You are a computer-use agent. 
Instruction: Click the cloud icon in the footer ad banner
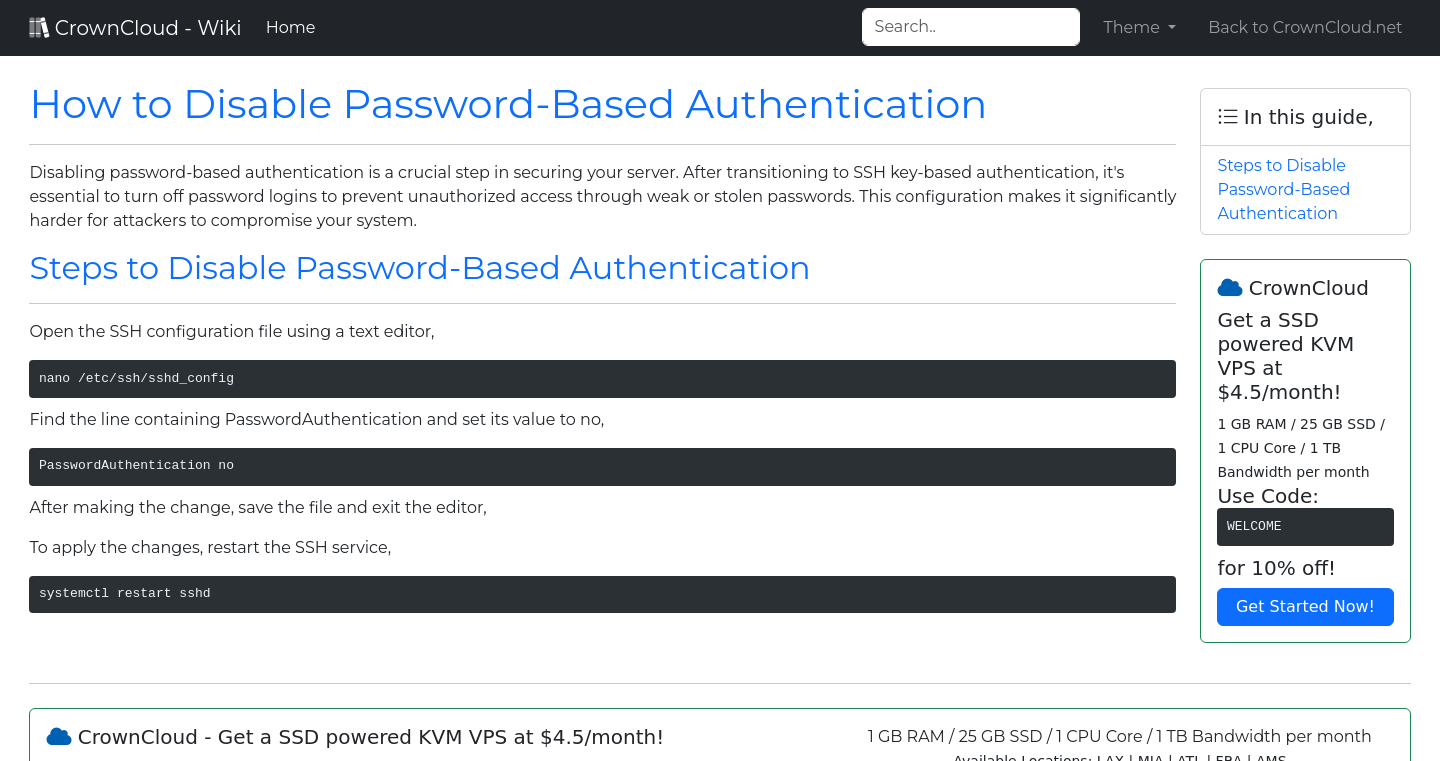pos(58,736)
